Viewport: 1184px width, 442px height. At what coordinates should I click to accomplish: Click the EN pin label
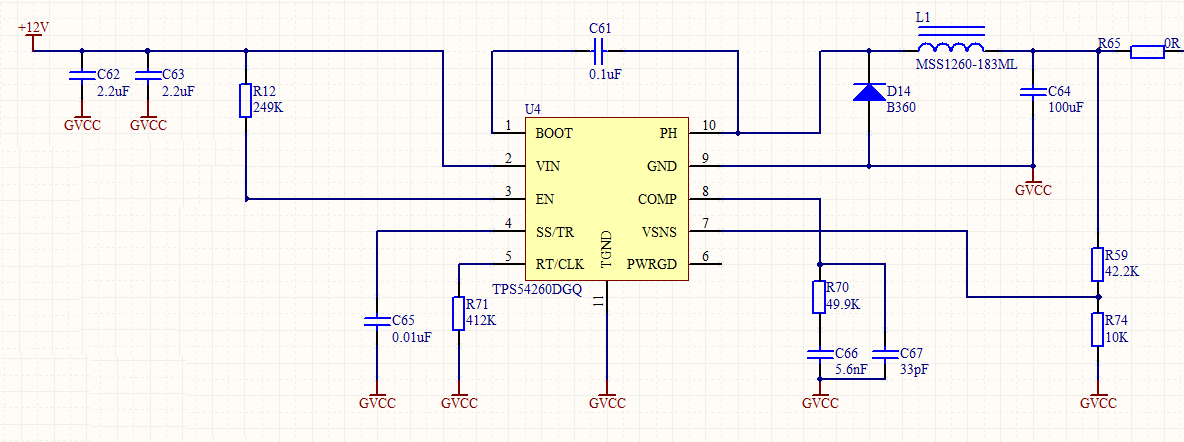544,199
